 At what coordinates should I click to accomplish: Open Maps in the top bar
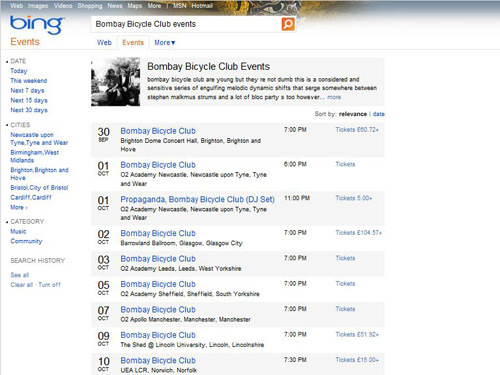(x=135, y=6)
